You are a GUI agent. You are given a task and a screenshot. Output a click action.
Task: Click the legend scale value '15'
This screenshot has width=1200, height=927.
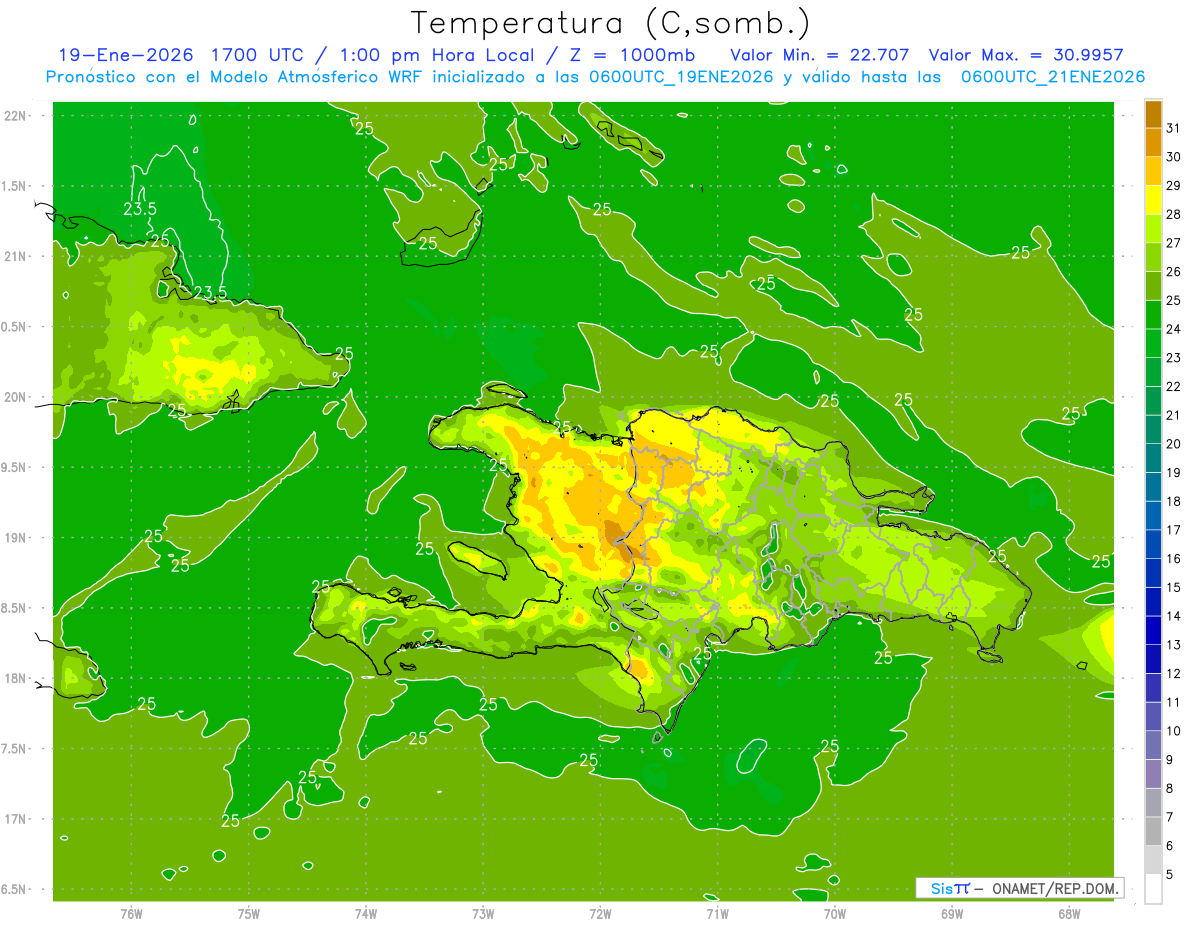click(x=1174, y=587)
